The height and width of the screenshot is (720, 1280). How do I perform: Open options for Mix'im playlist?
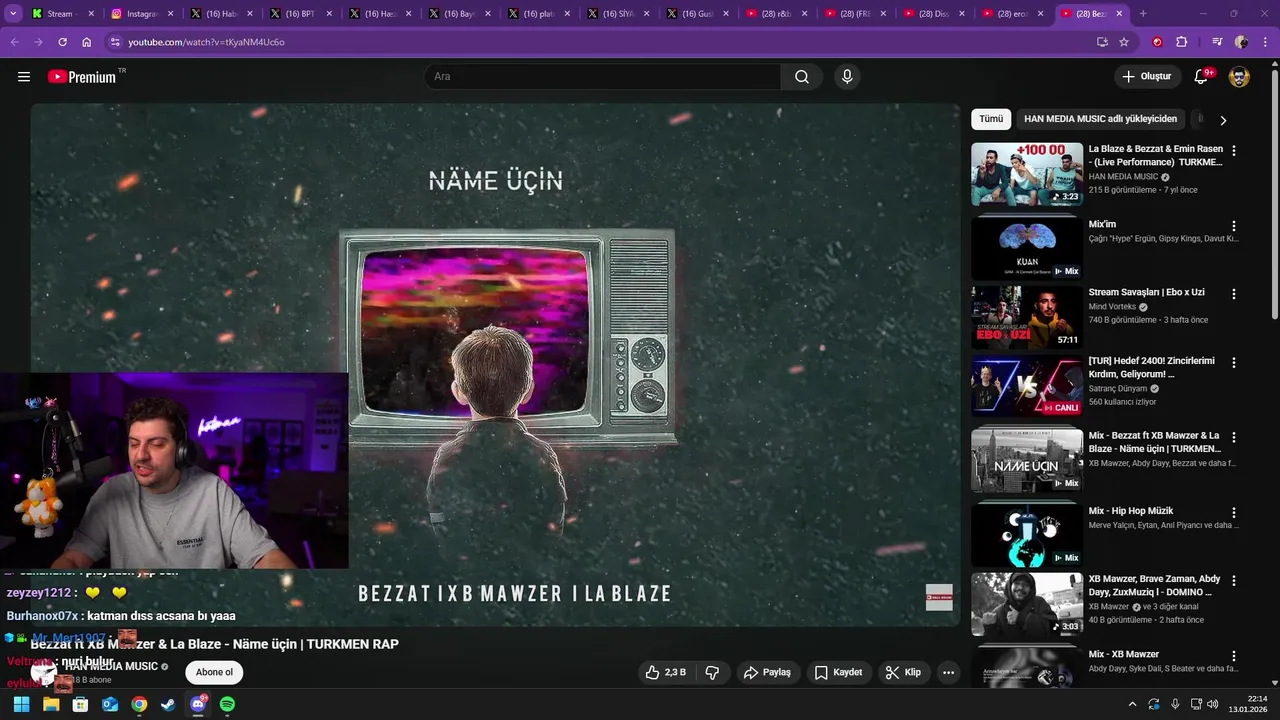click(1234, 227)
